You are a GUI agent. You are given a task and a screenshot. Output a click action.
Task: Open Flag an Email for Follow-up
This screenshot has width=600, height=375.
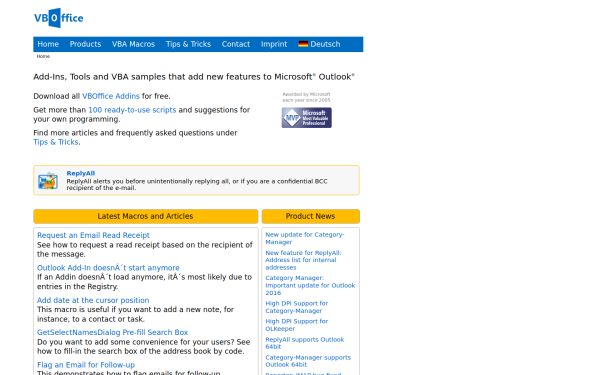point(86,365)
